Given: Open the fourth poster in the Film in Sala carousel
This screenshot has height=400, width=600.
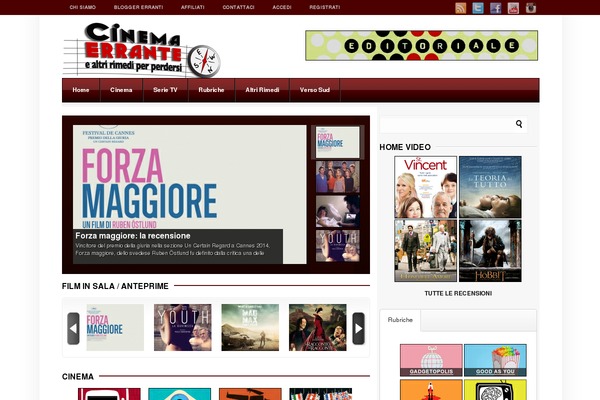Looking at the screenshot, I should click(x=318, y=327).
